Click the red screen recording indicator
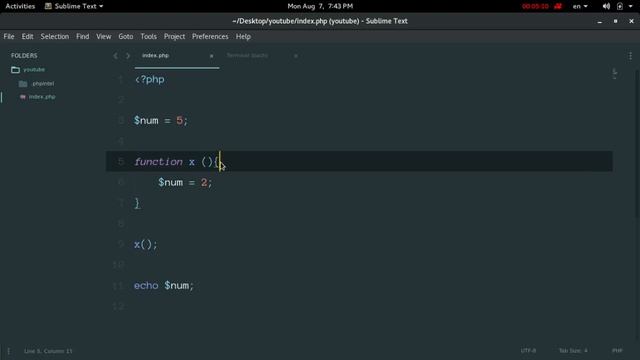 542,6
